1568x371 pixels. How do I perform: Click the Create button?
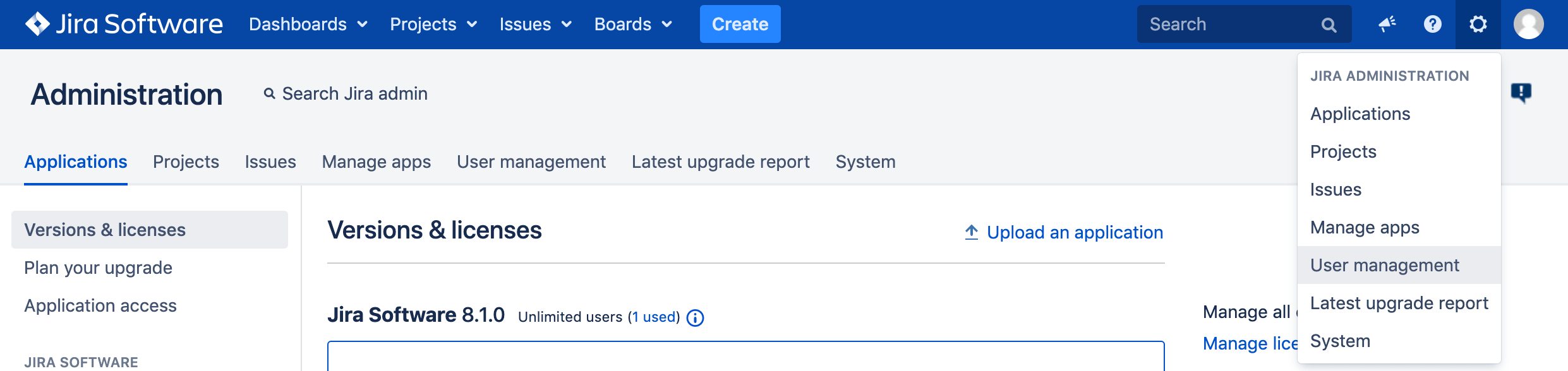click(740, 24)
